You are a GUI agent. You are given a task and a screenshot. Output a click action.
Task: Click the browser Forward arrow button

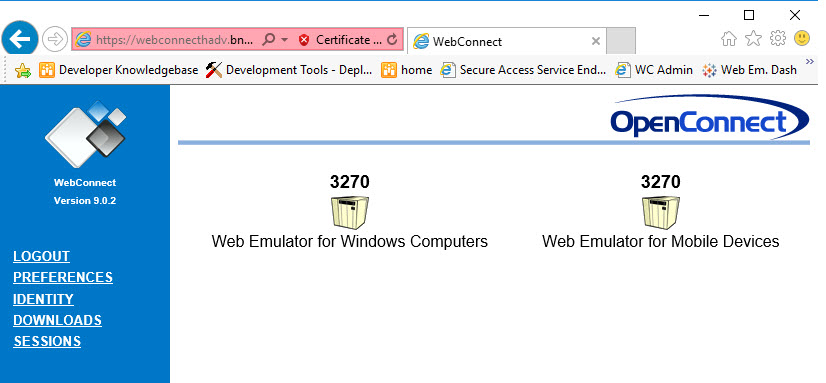pos(55,40)
